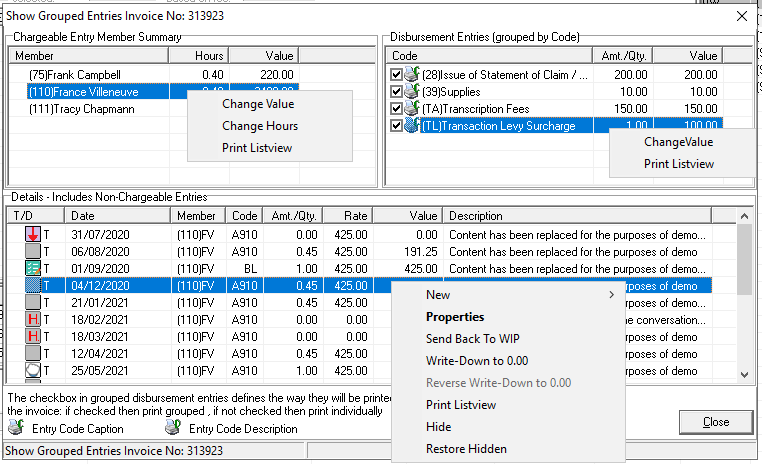Viewport: 762px width, 464px height.
Task: Click the circle icon for 25/05/2021 entry
Action: point(33,371)
